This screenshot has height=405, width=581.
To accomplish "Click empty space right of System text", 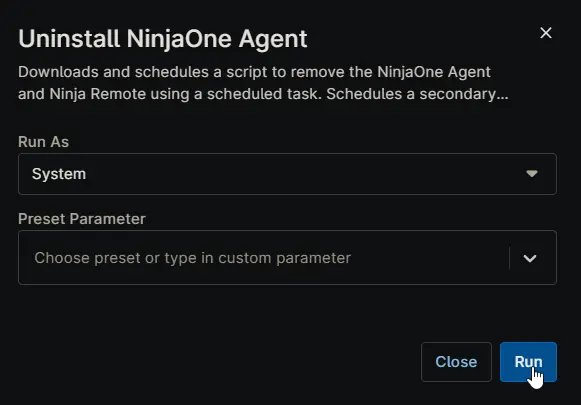I will coord(304,174).
